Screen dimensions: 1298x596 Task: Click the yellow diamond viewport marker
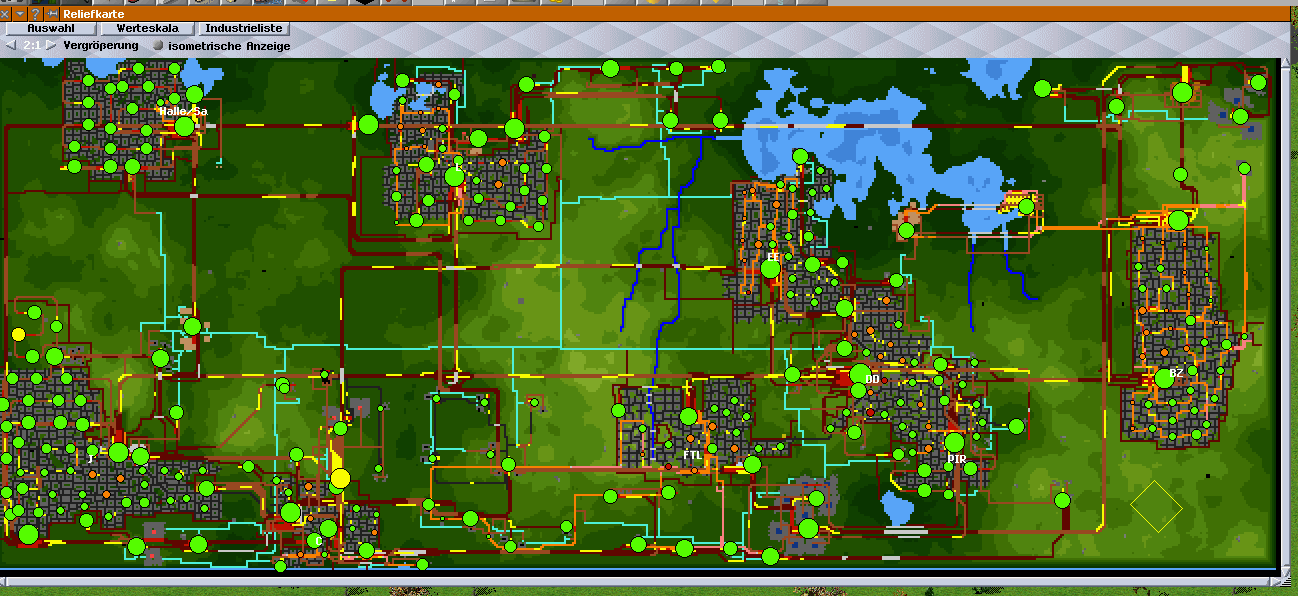(1156, 507)
